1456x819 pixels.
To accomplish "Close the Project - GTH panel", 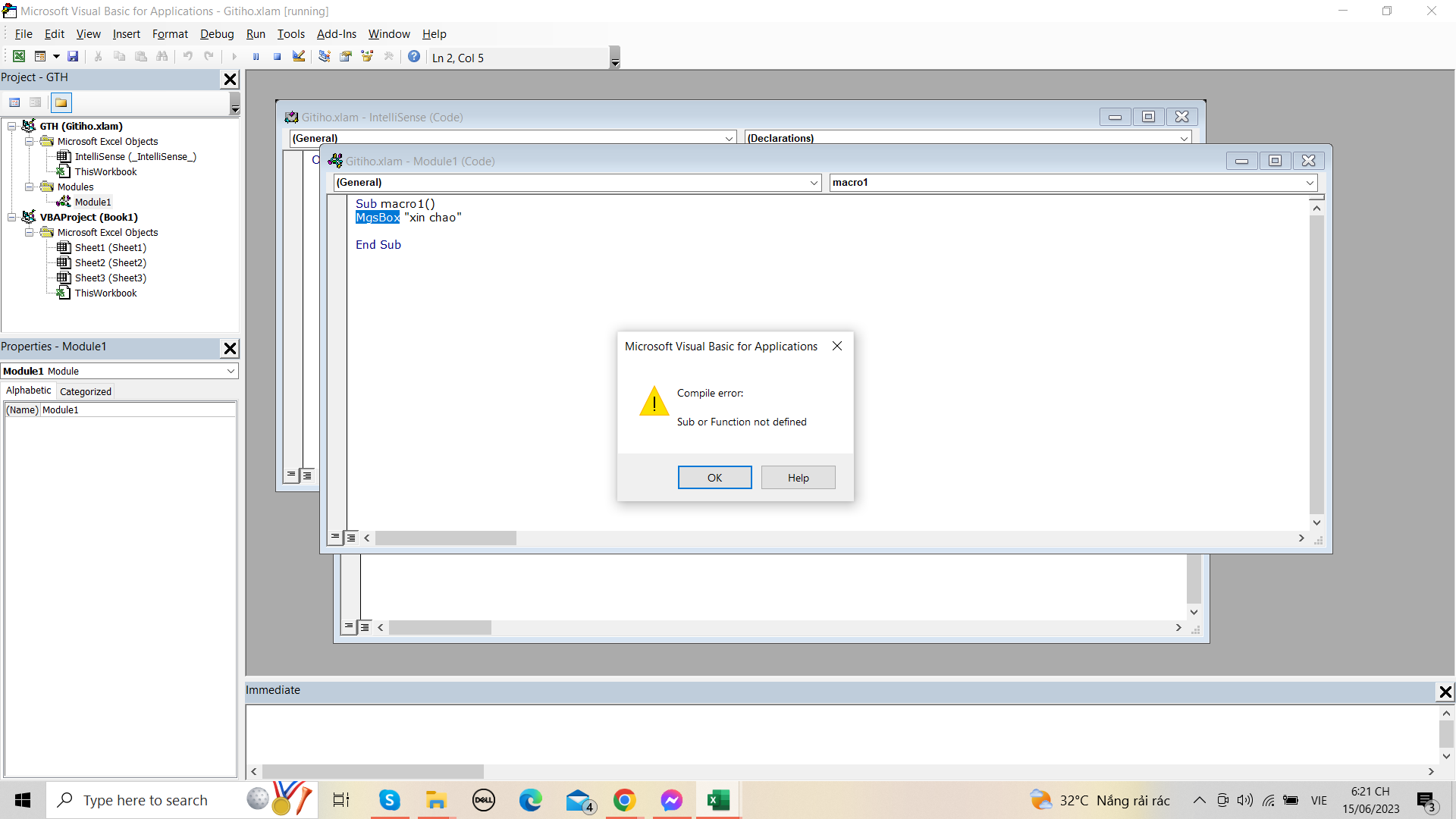I will coord(231,79).
